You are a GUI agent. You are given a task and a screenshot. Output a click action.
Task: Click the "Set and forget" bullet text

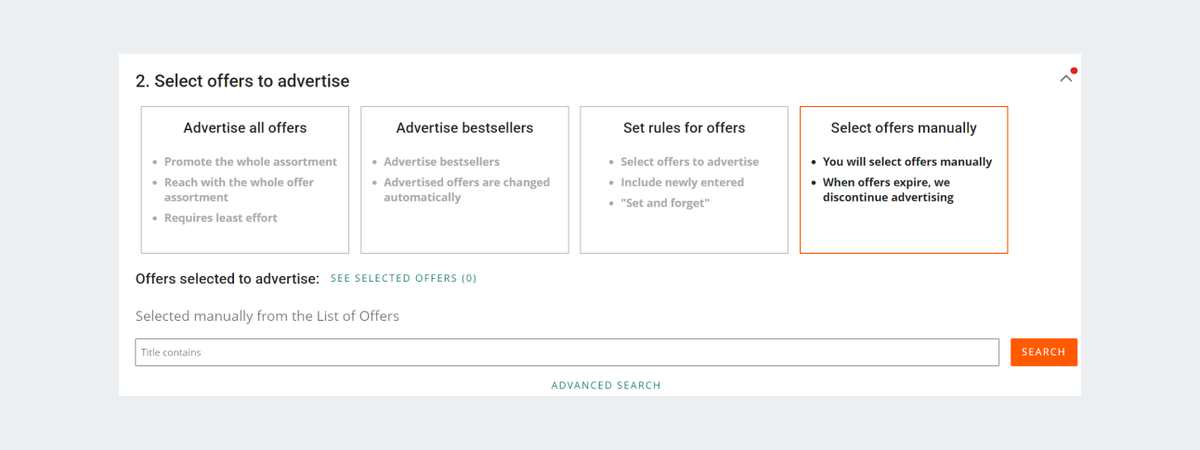coord(665,204)
